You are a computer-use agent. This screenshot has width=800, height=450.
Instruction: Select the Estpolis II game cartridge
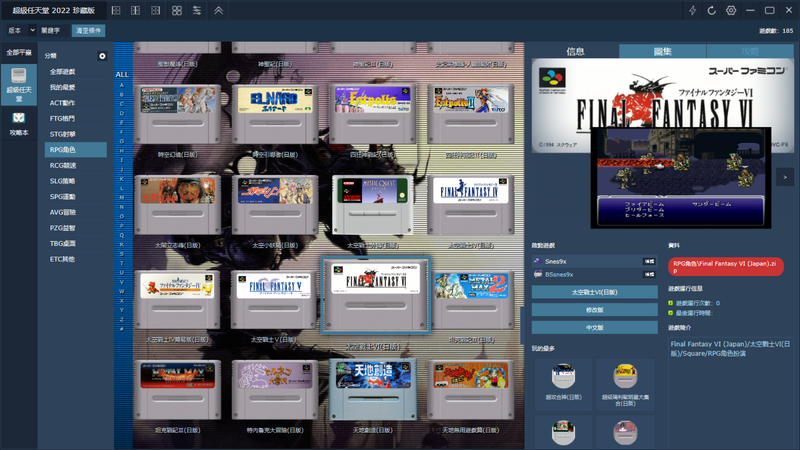tap(470, 114)
